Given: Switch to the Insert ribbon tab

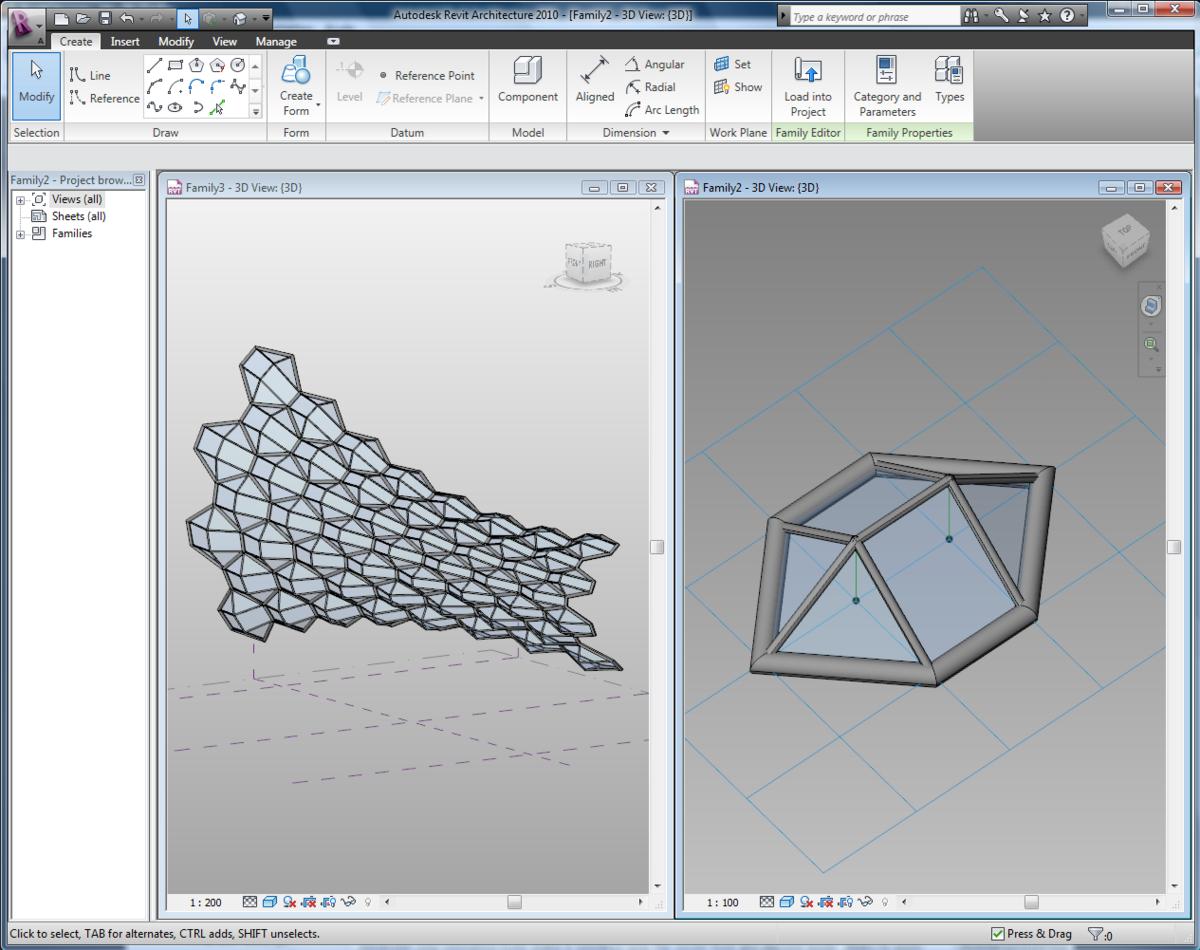Looking at the screenshot, I should 125,42.
